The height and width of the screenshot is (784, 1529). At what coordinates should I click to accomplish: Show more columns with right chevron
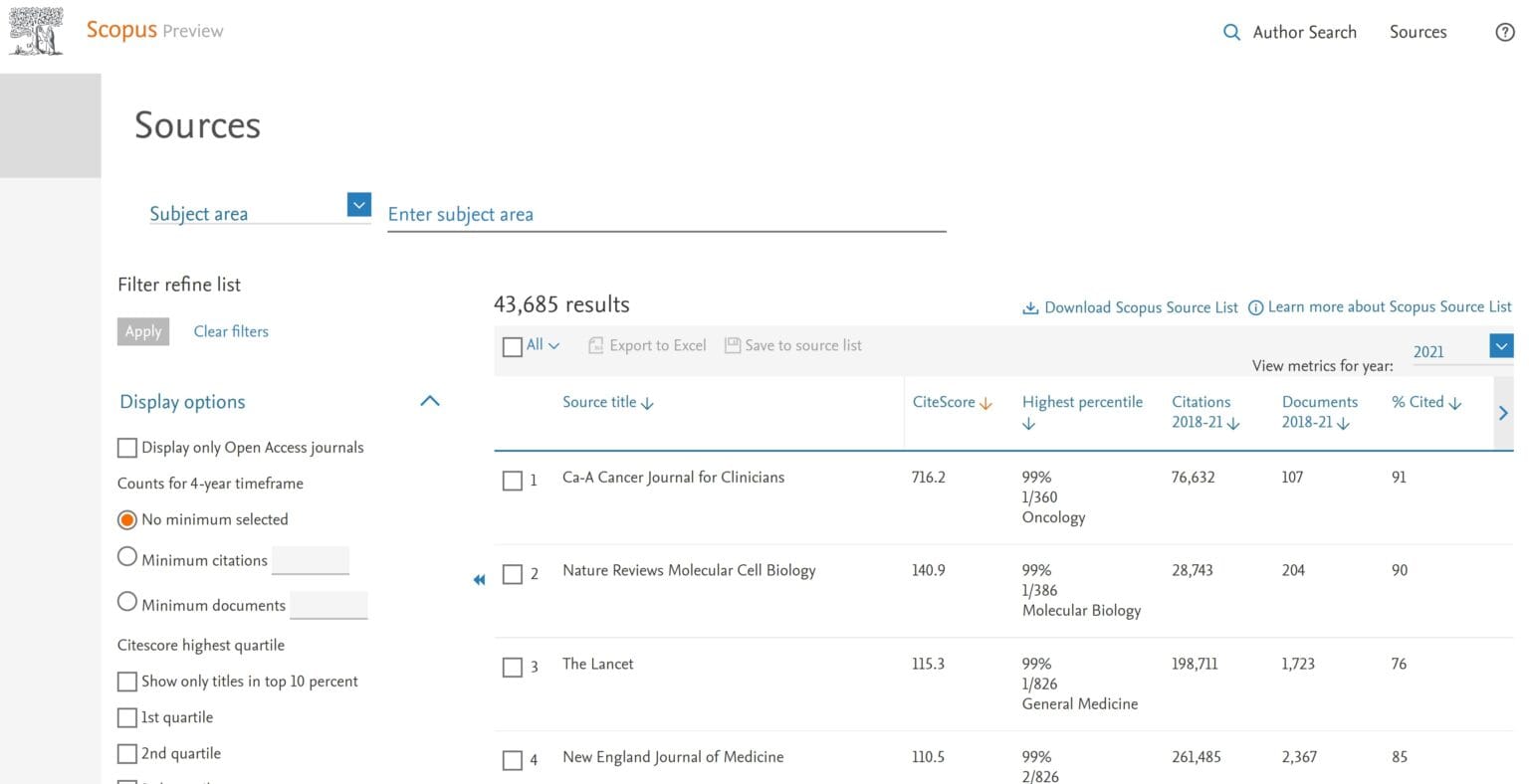pos(1503,413)
